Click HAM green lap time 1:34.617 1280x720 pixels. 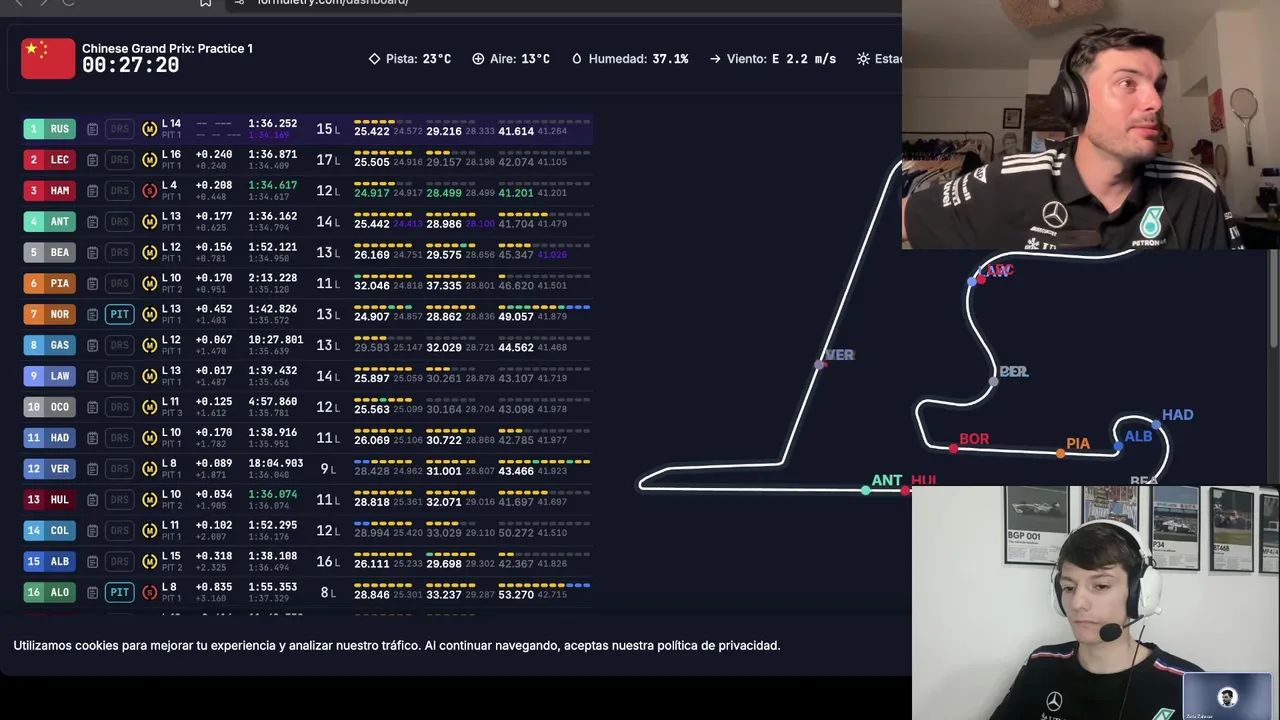(x=272, y=186)
